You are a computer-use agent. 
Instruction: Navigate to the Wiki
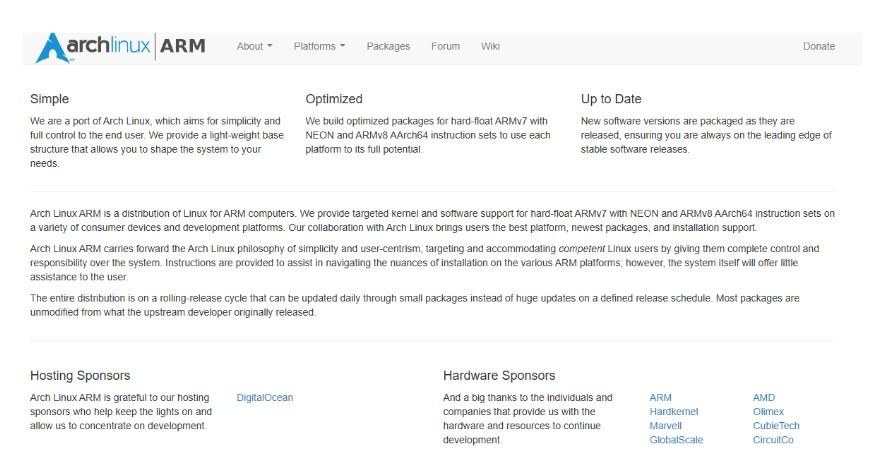490,46
